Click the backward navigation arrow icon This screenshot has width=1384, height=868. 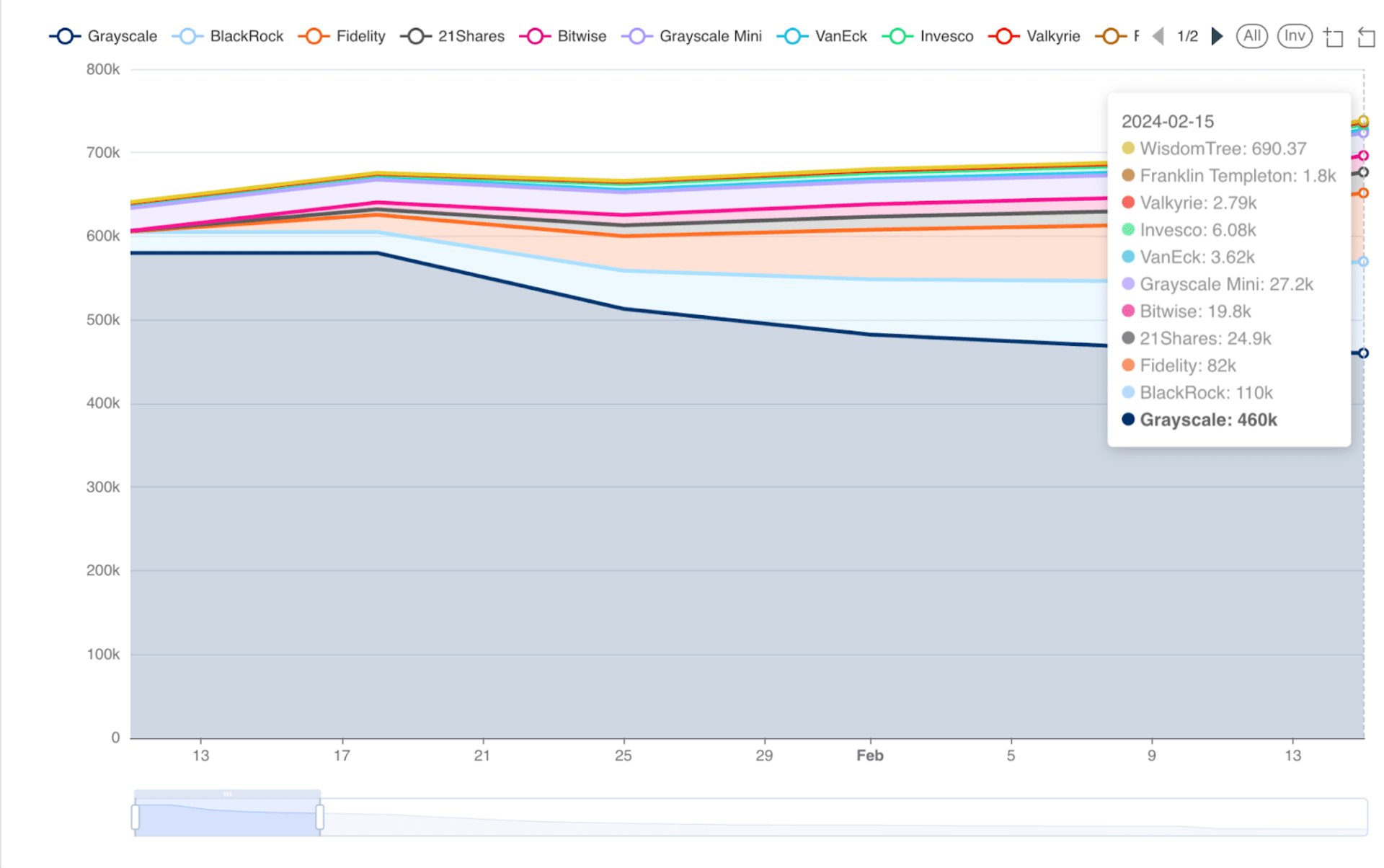click(1159, 36)
